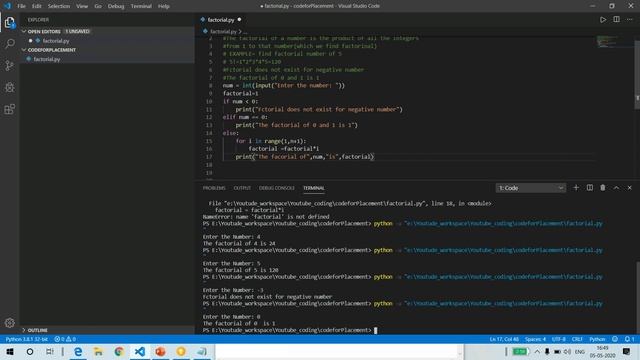640x360 pixels.
Task: Show hidden system tray icons
Action: (537, 352)
